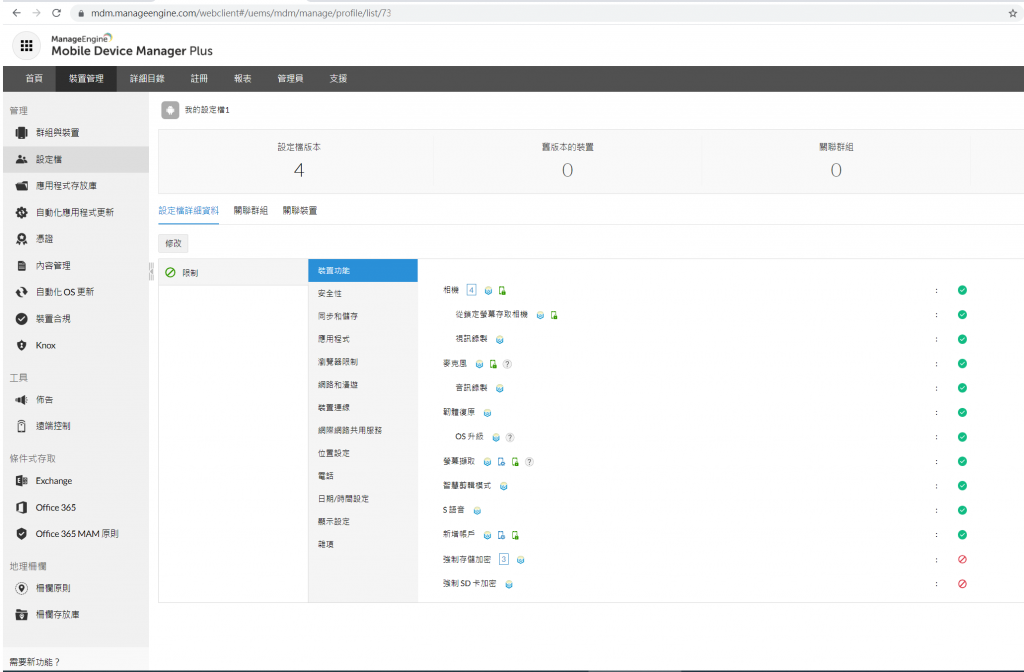
Task: Open Office 365 conditional access
Action: pyautogui.click(x=55, y=507)
